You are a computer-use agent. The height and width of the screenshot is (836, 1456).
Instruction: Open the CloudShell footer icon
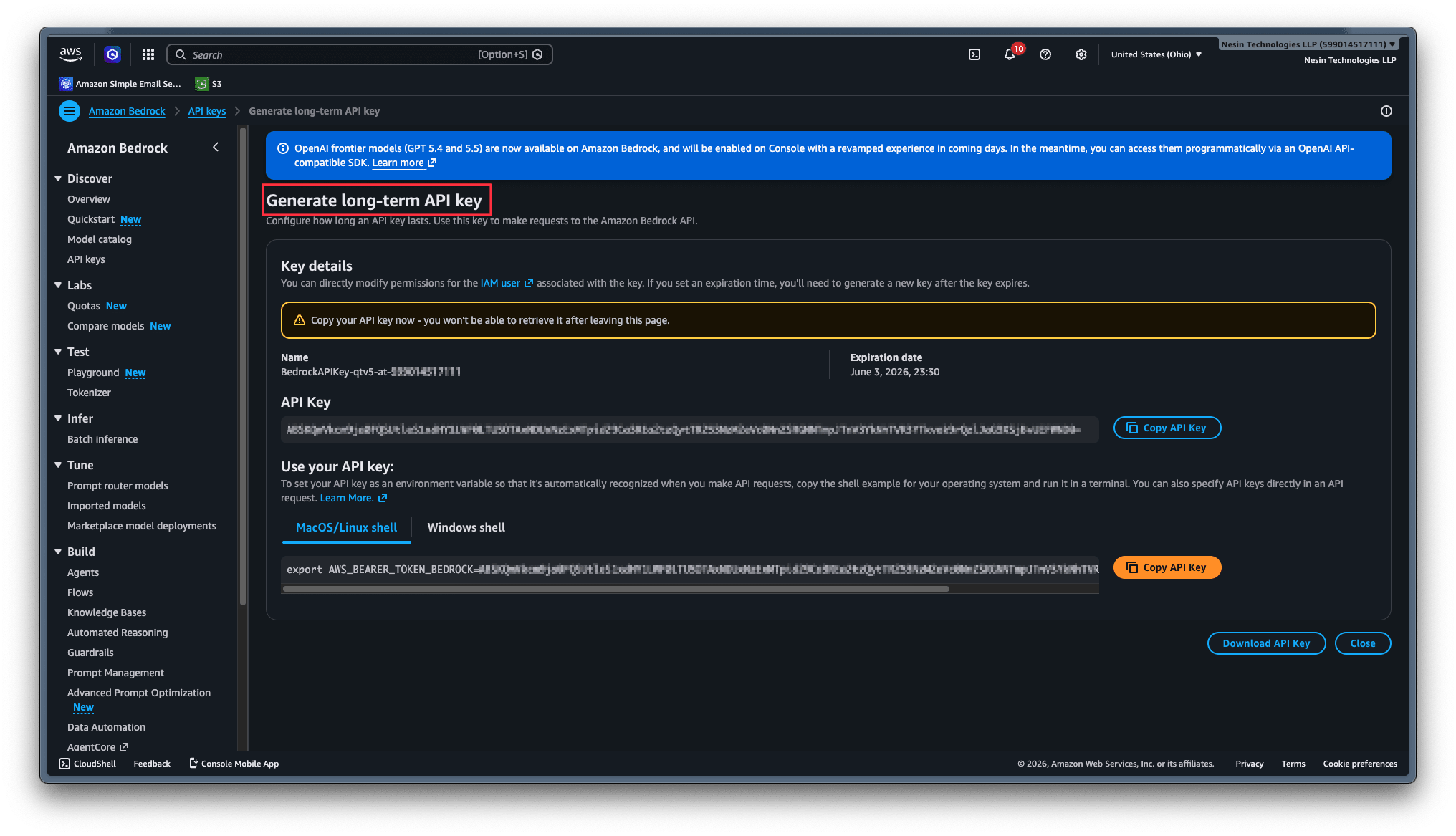coord(87,764)
